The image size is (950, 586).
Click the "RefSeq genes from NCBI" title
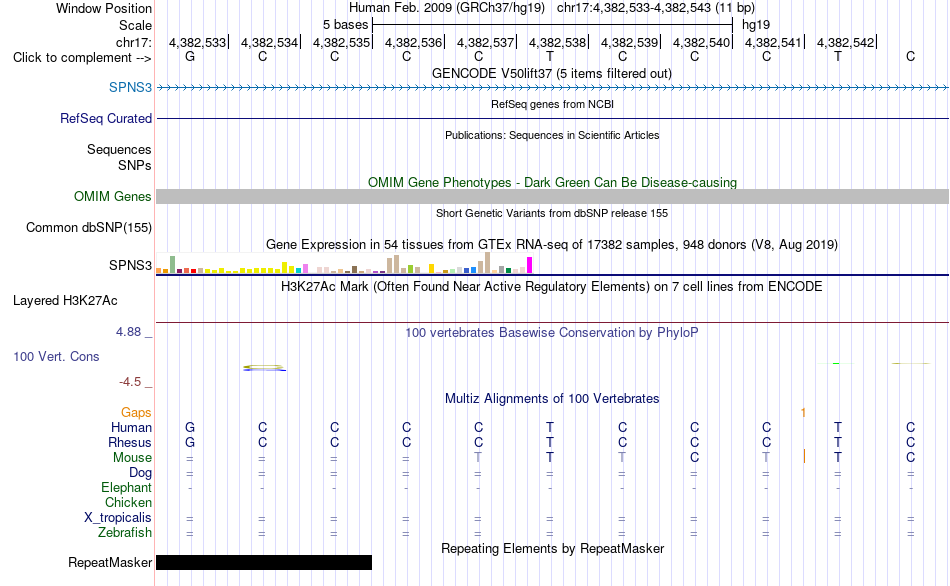click(x=552, y=104)
